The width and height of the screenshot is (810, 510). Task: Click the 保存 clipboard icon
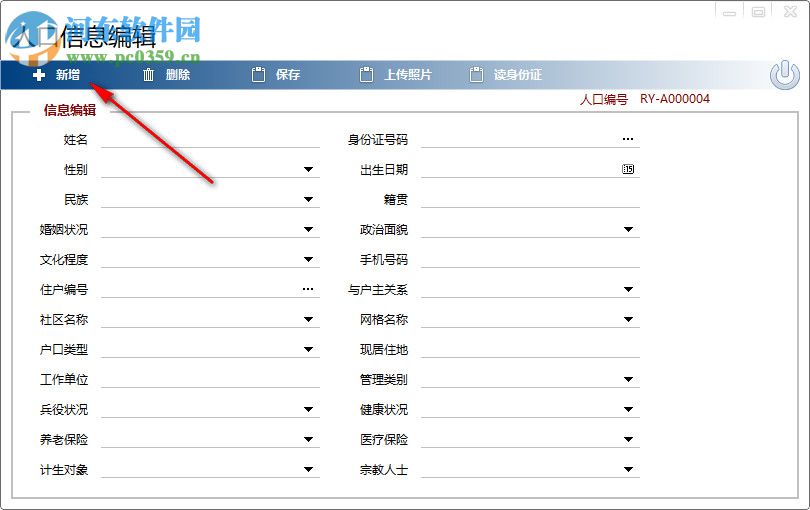[258, 75]
